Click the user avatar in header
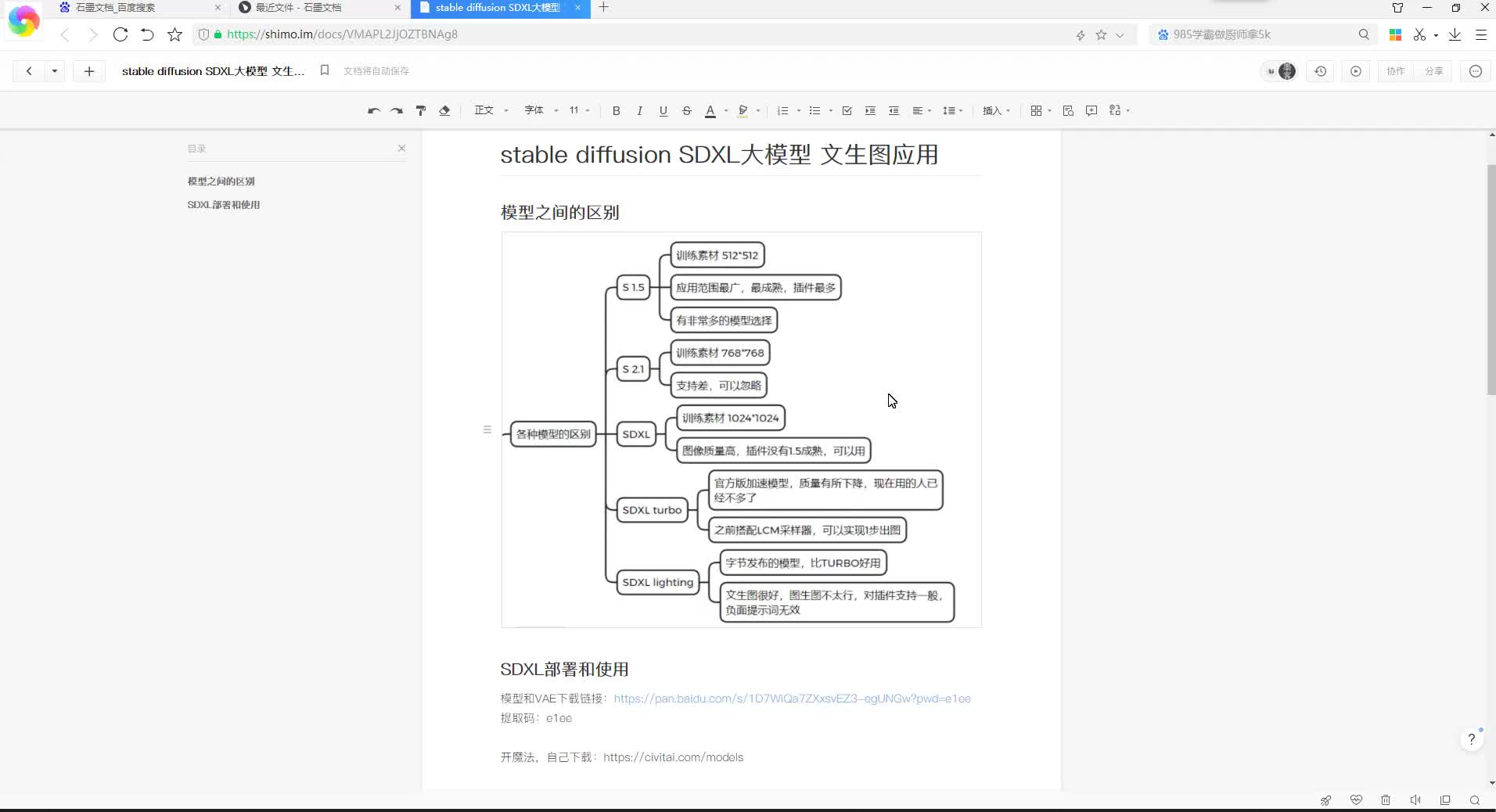This screenshot has height=812, width=1496. click(x=1286, y=71)
